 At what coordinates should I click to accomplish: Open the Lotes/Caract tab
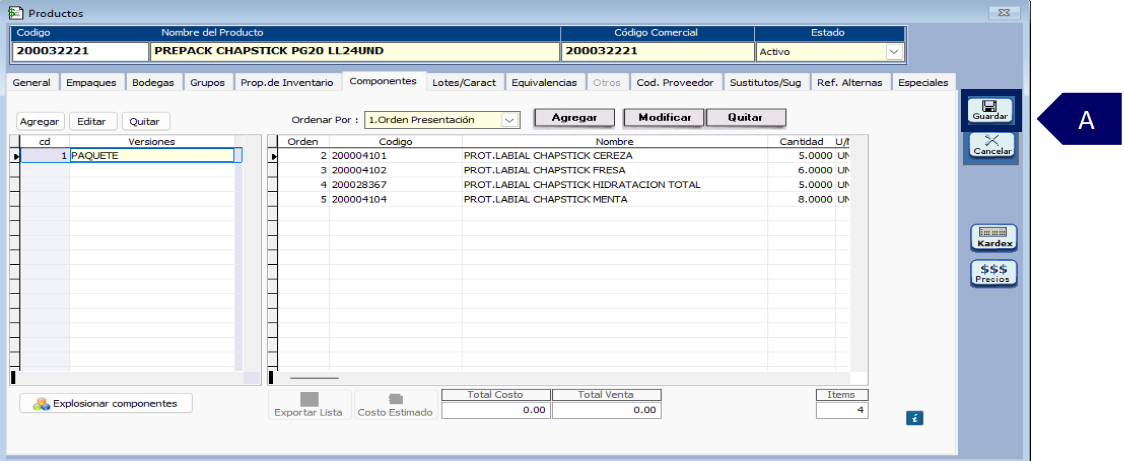(x=464, y=82)
